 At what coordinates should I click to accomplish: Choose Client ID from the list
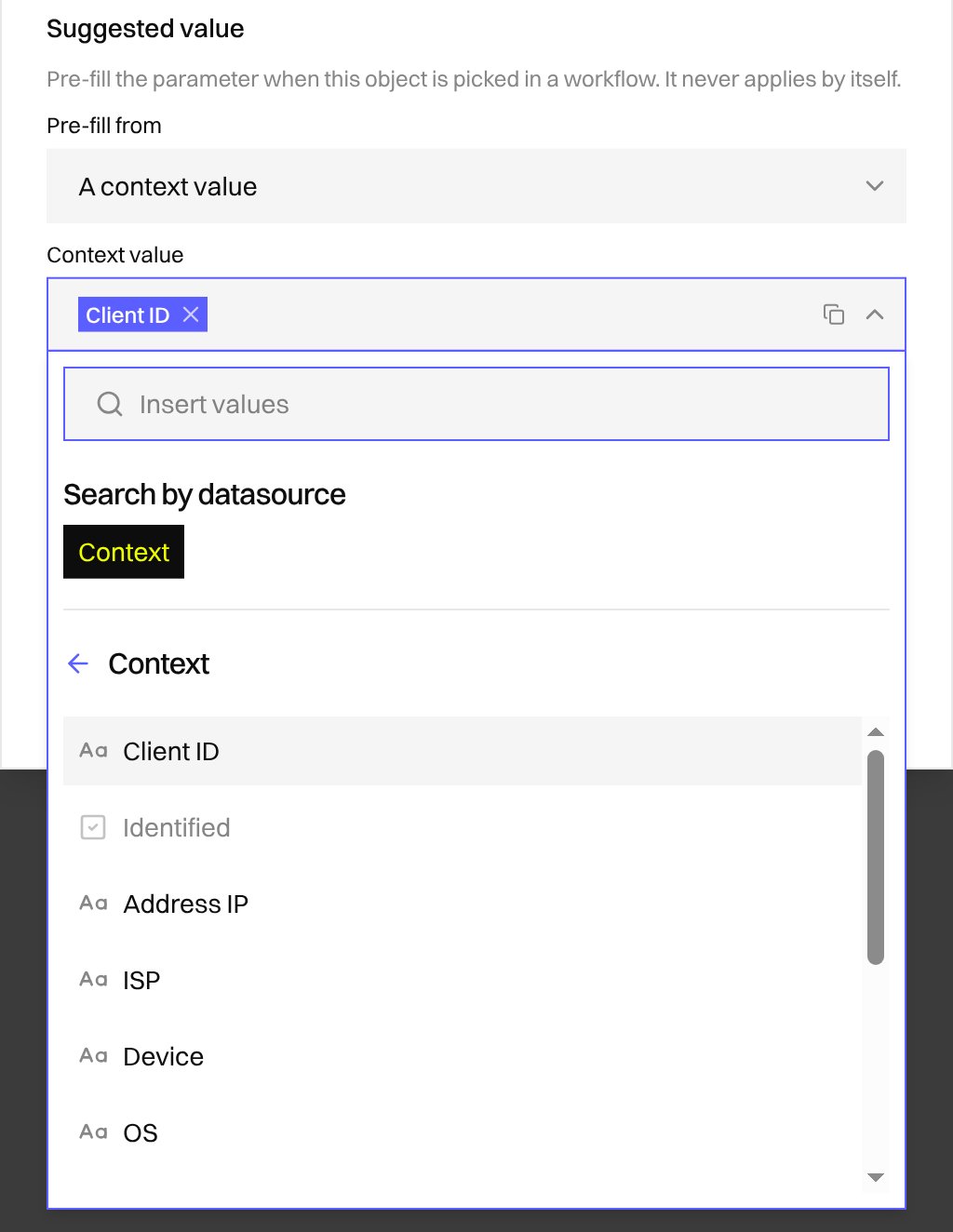click(x=463, y=751)
